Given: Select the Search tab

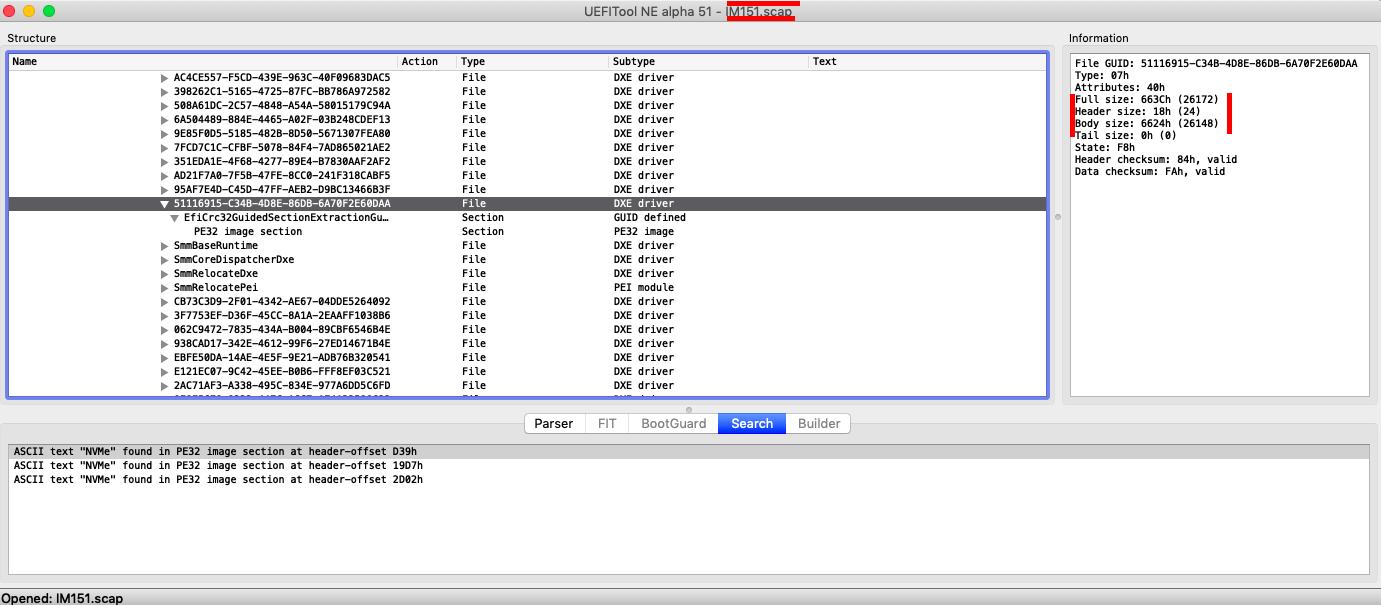Looking at the screenshot, I should (x=752, y=424).
